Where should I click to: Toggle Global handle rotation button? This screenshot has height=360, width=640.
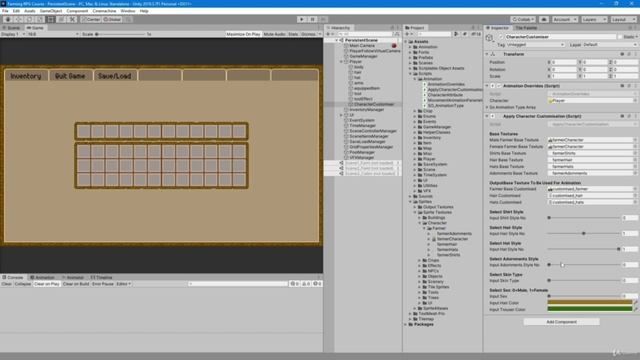click(112, 20)
